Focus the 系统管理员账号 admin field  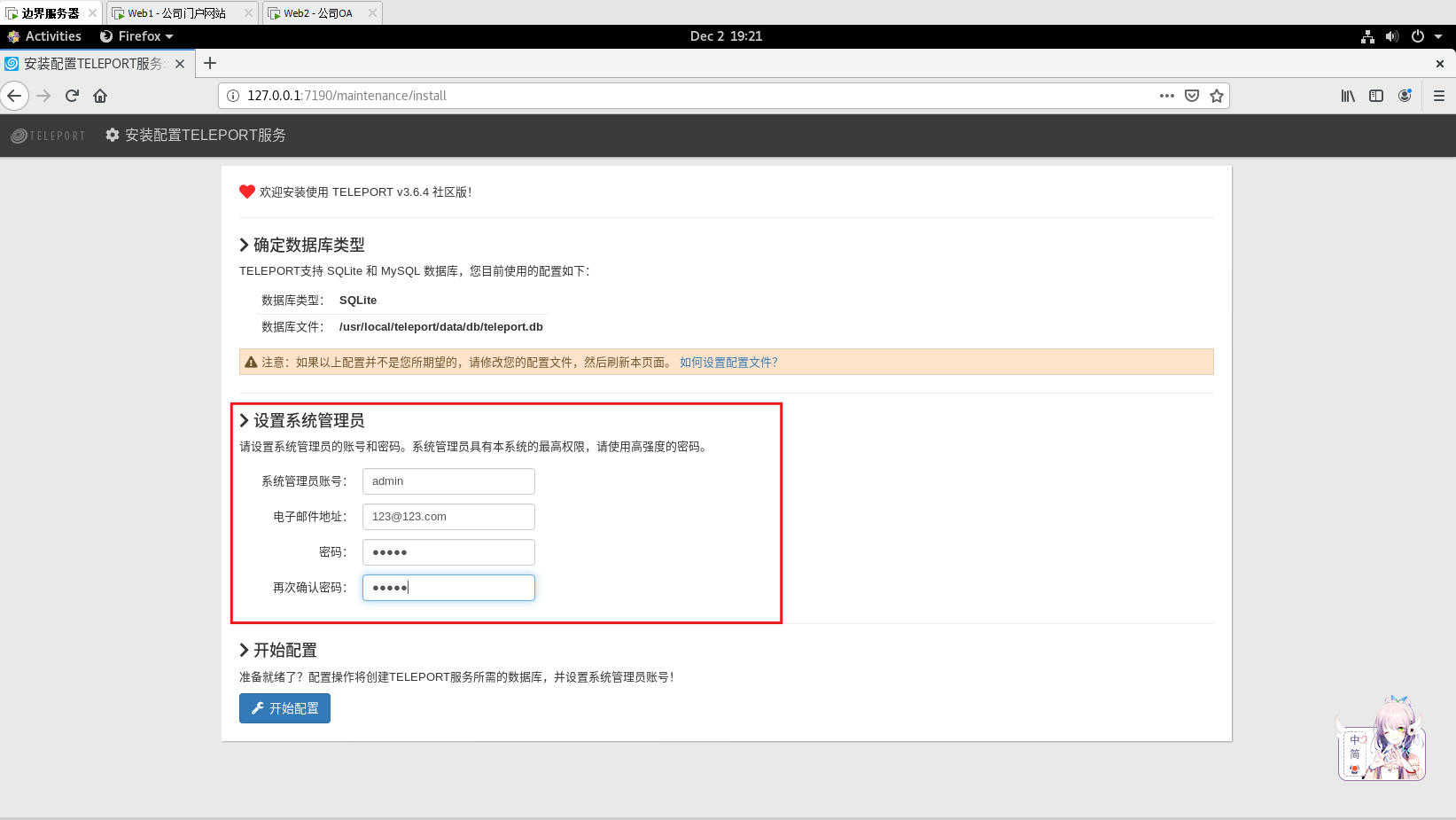click(x=448, y=481)
